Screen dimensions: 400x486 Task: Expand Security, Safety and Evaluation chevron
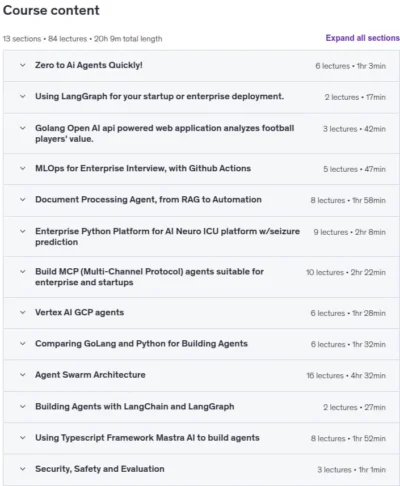click(x=23, y=469)
